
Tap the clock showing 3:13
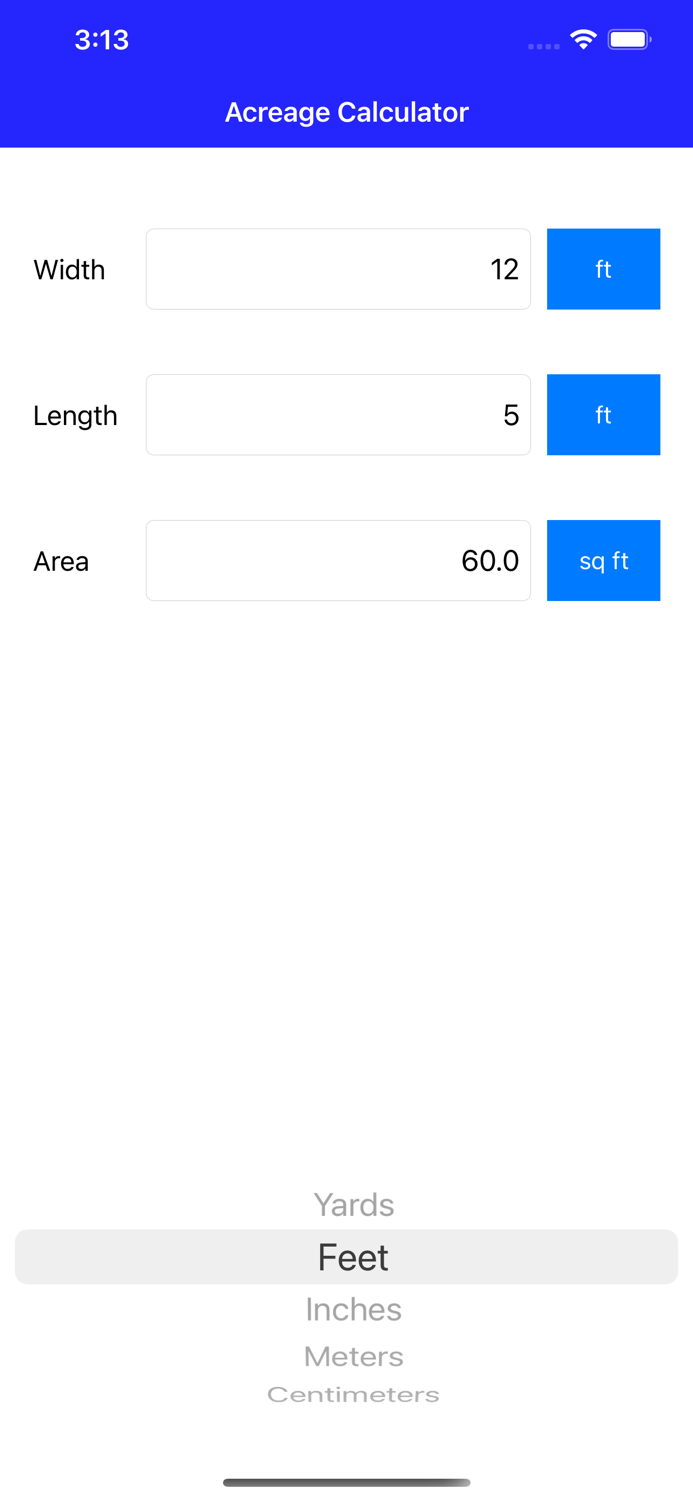click(x=102, y=40)
